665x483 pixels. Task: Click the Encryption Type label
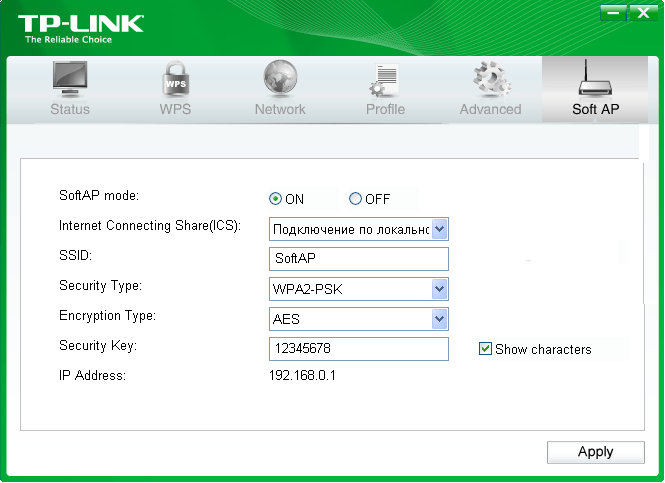pyautogui.click(x=107, y=315)
